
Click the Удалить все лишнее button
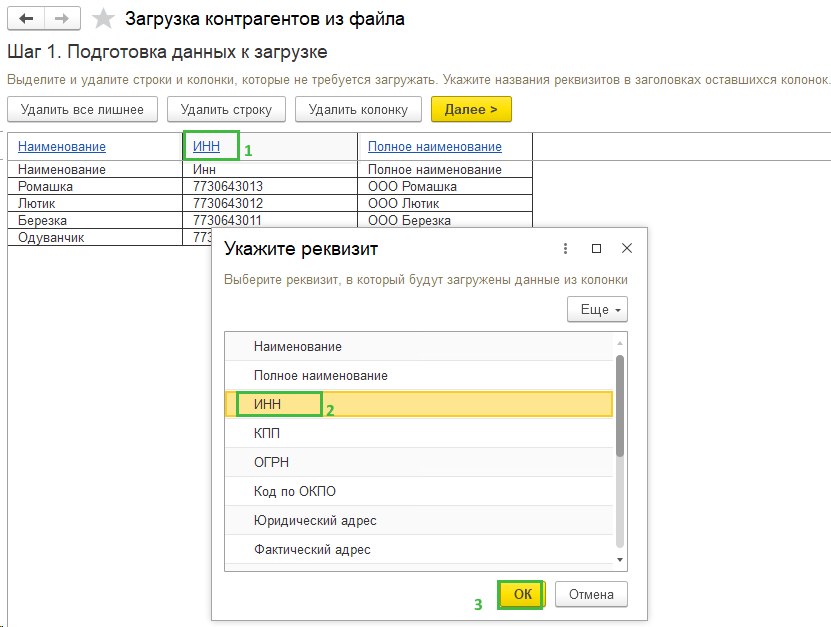82,109
